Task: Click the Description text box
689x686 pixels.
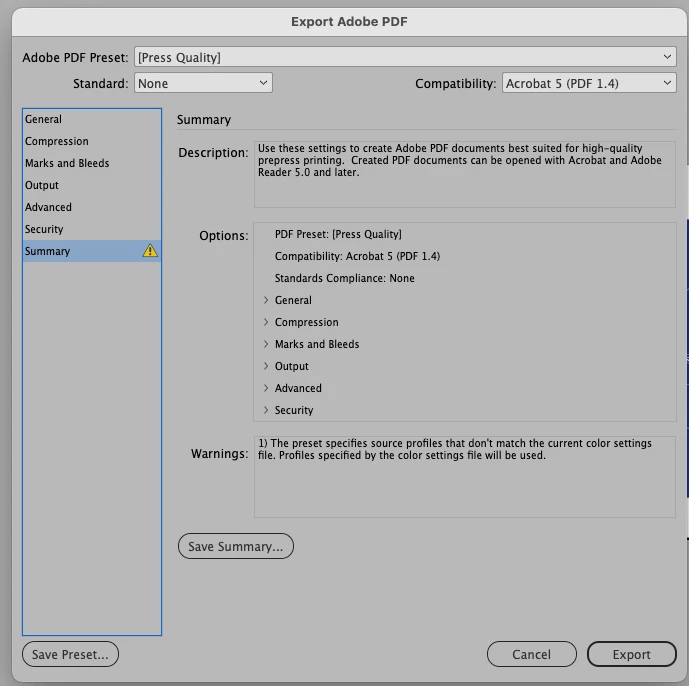Action: (x=464, y=174)
